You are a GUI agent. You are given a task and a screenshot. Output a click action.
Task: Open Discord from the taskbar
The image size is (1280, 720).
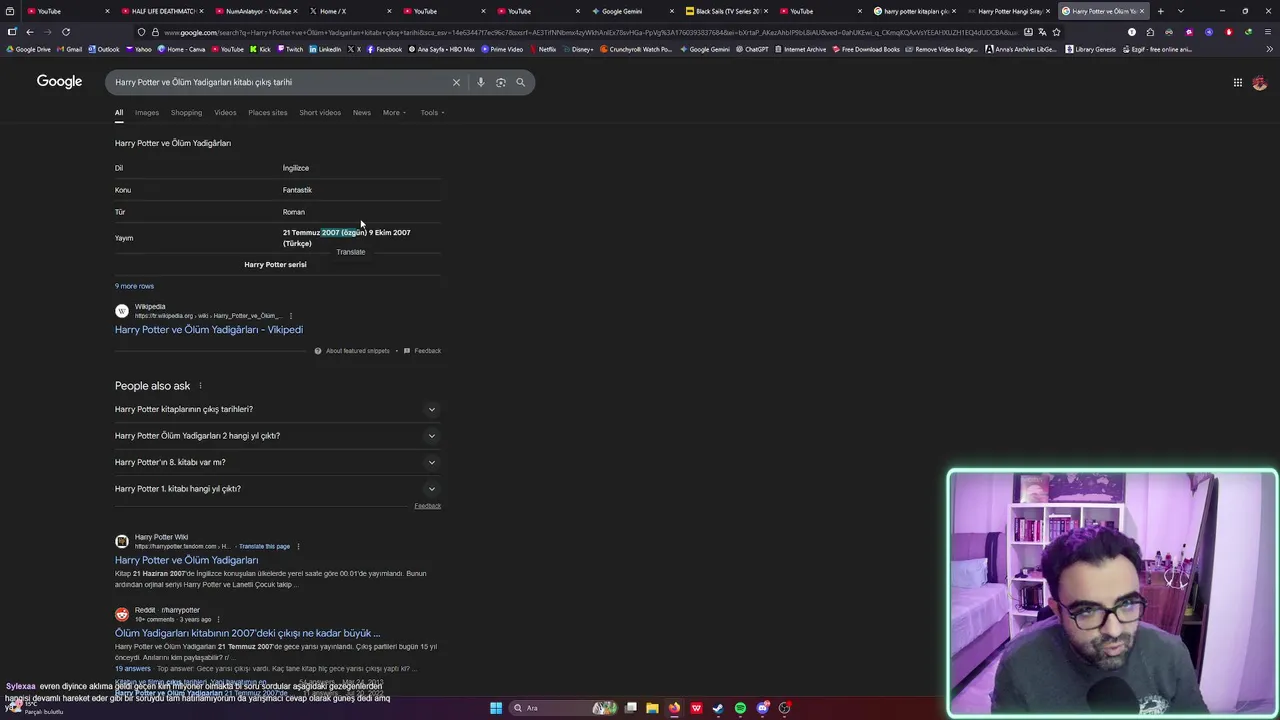pos(762,708)
